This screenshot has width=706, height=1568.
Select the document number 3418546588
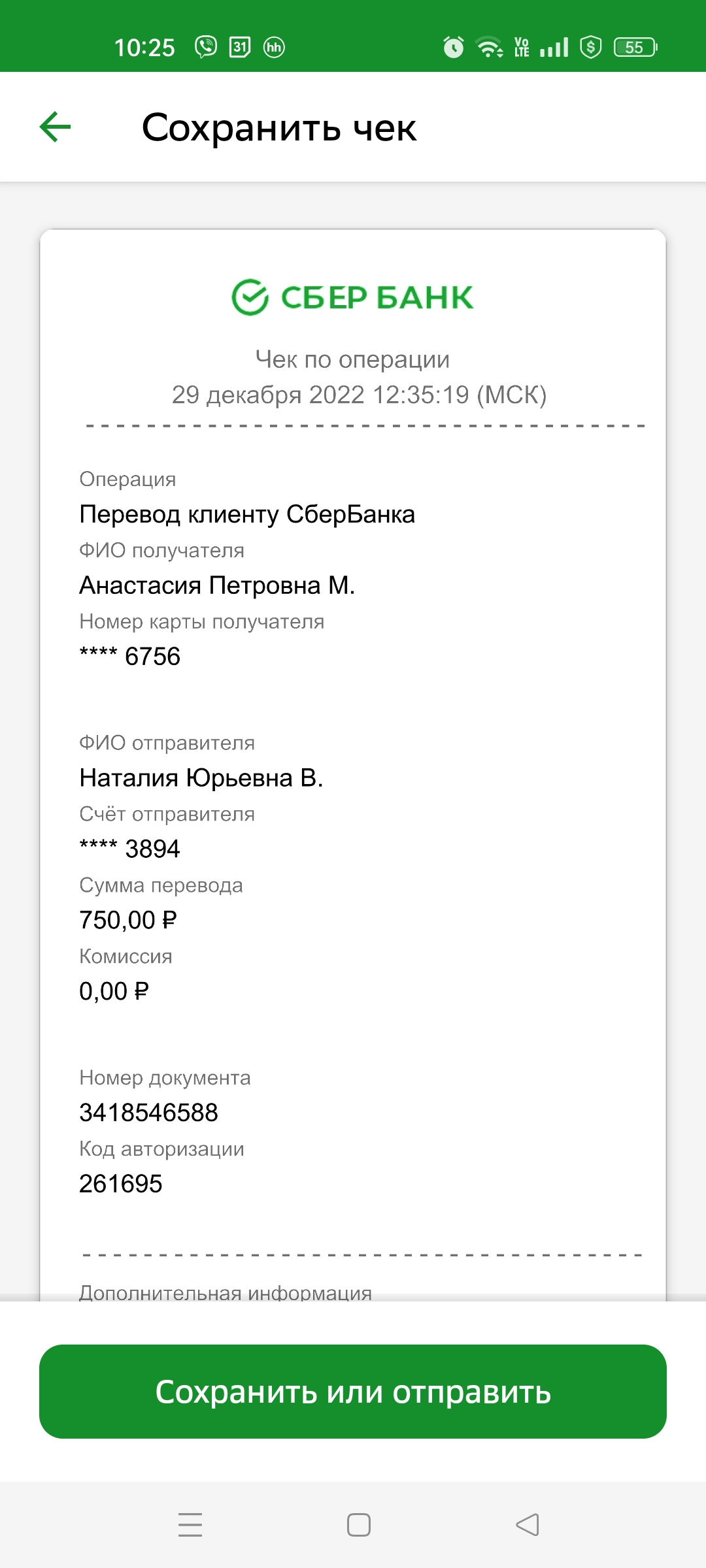[x=148, y=1113]
